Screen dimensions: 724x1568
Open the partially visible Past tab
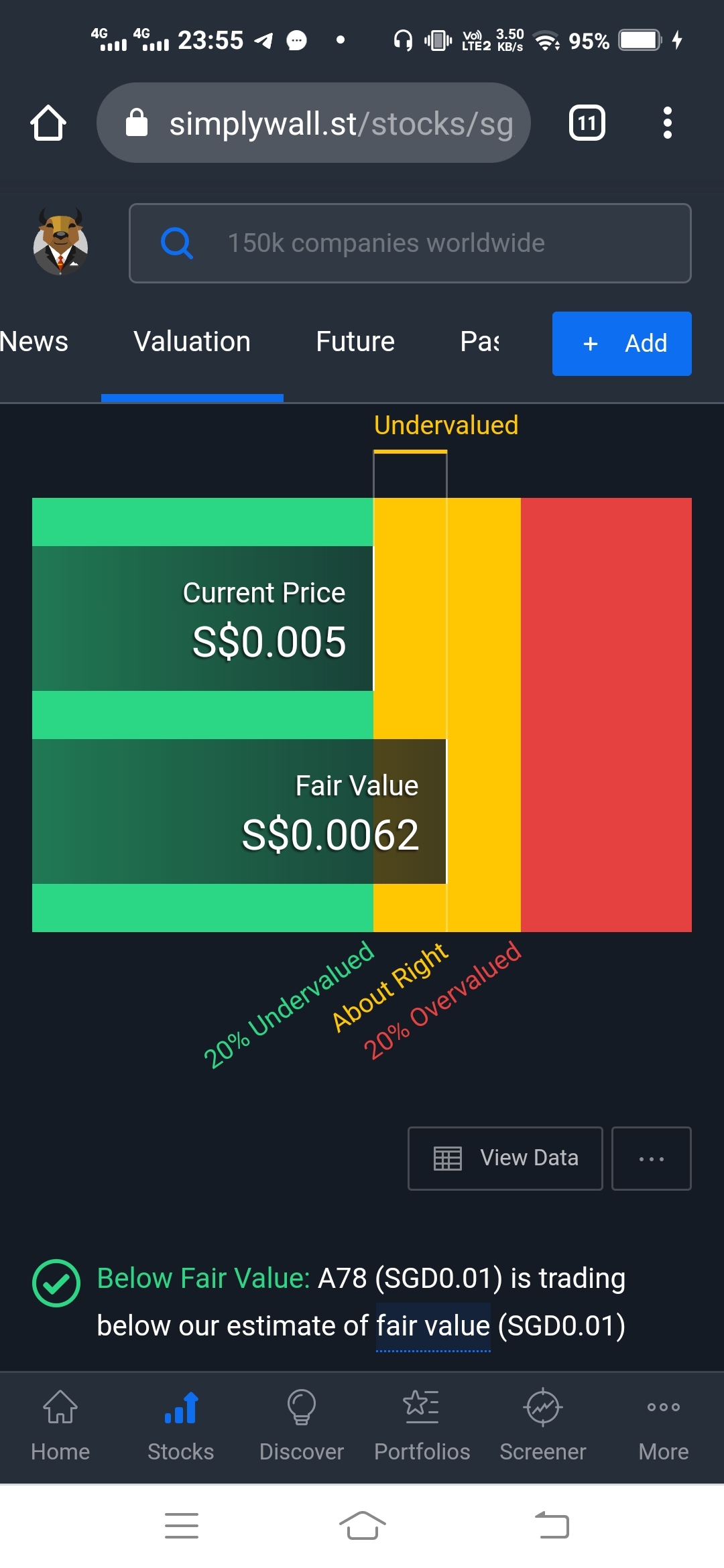coord(479,342)
